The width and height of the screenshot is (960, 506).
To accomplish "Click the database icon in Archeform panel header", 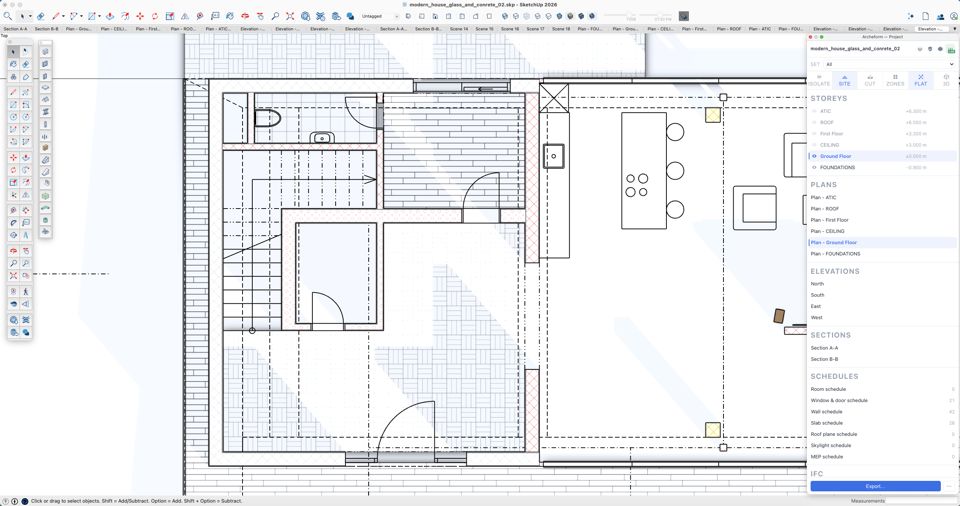I will coord(930,49).
